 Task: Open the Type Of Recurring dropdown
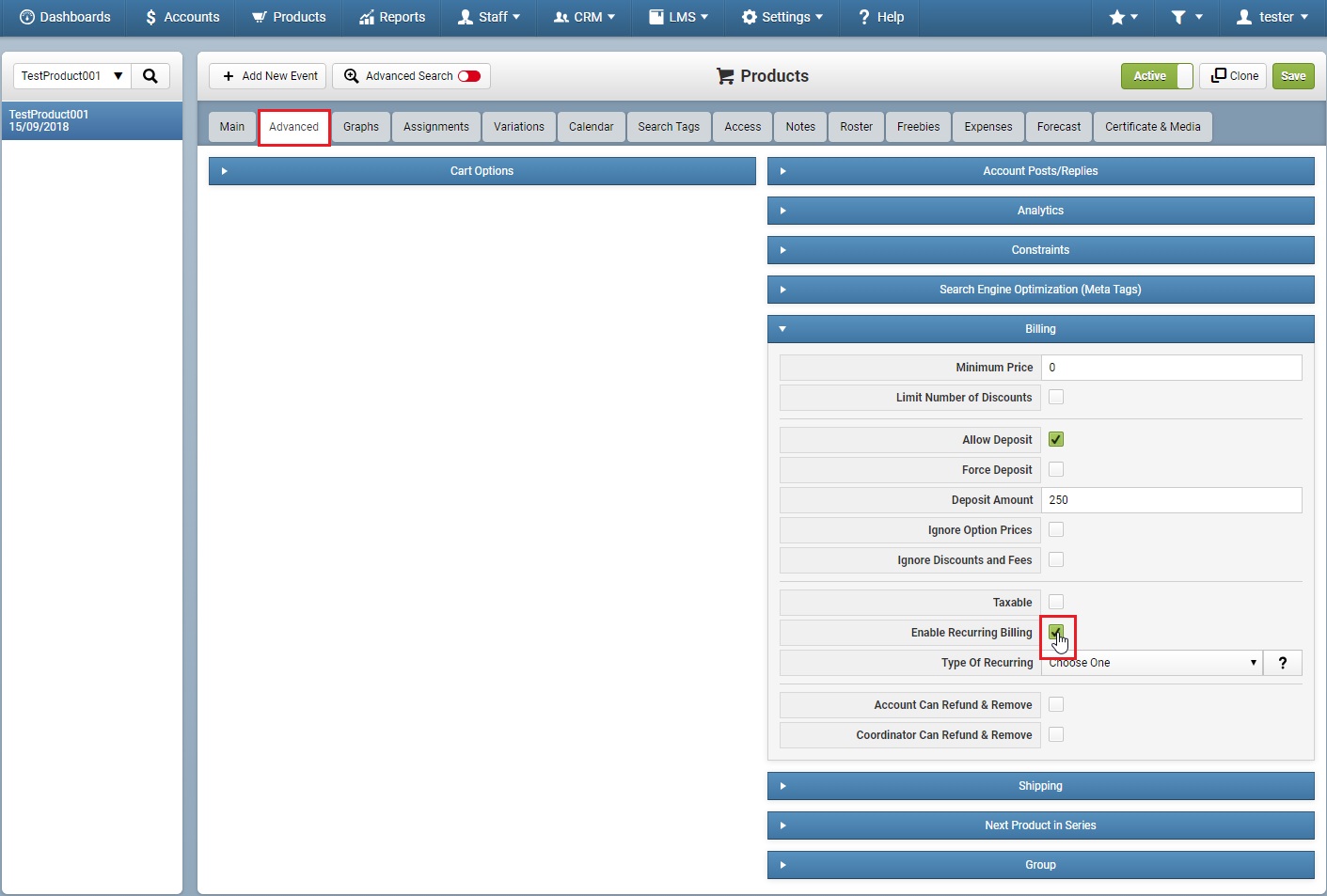pos(1152,663)
